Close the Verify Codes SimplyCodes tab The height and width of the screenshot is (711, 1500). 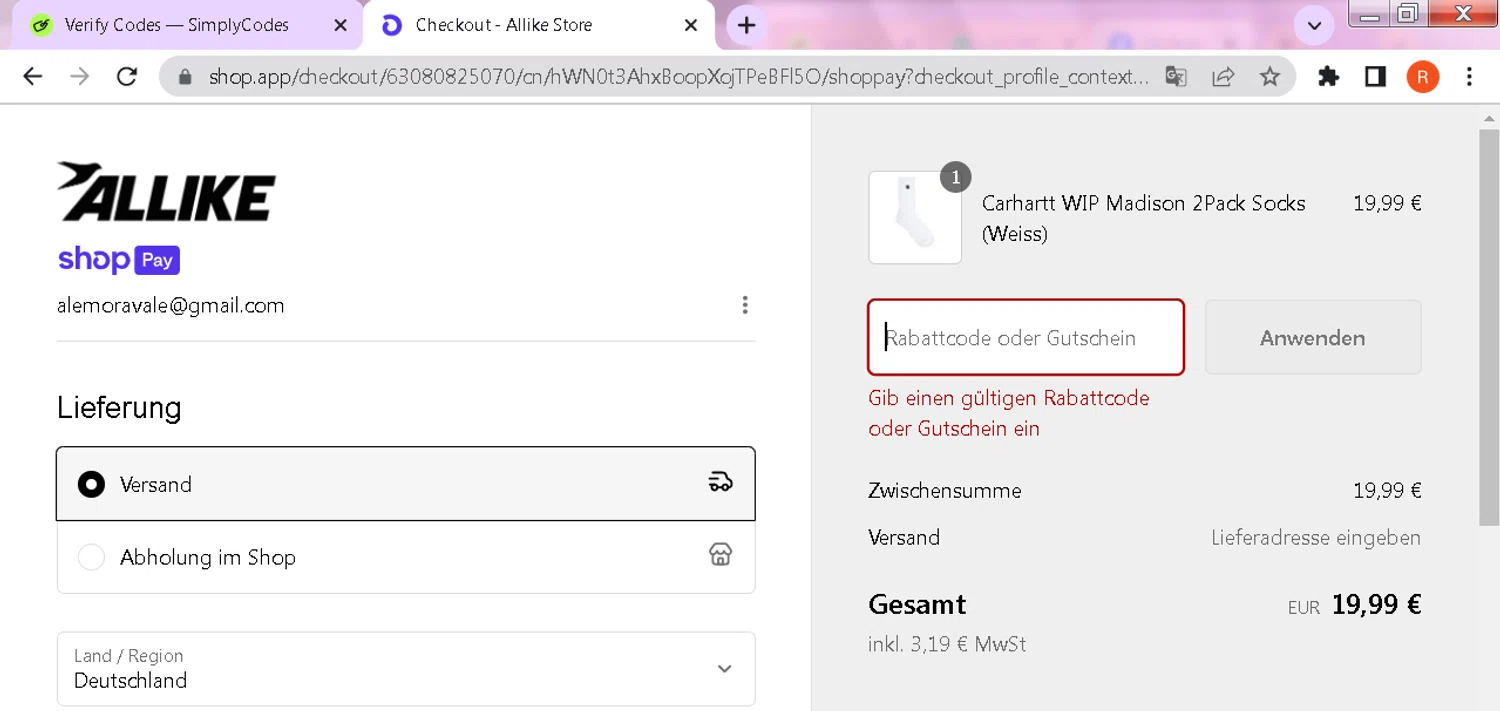point(340,25)
